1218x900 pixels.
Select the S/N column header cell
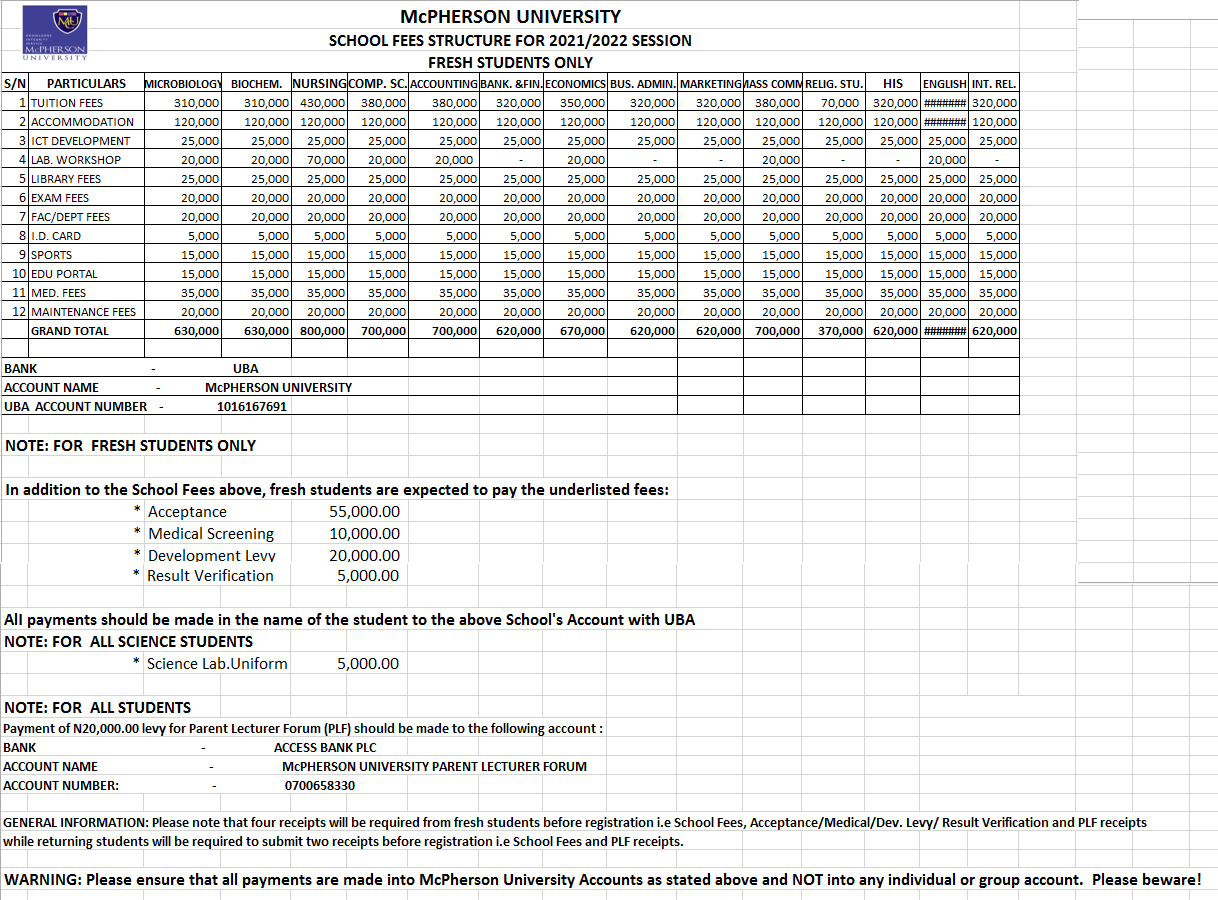coord(15,84)
